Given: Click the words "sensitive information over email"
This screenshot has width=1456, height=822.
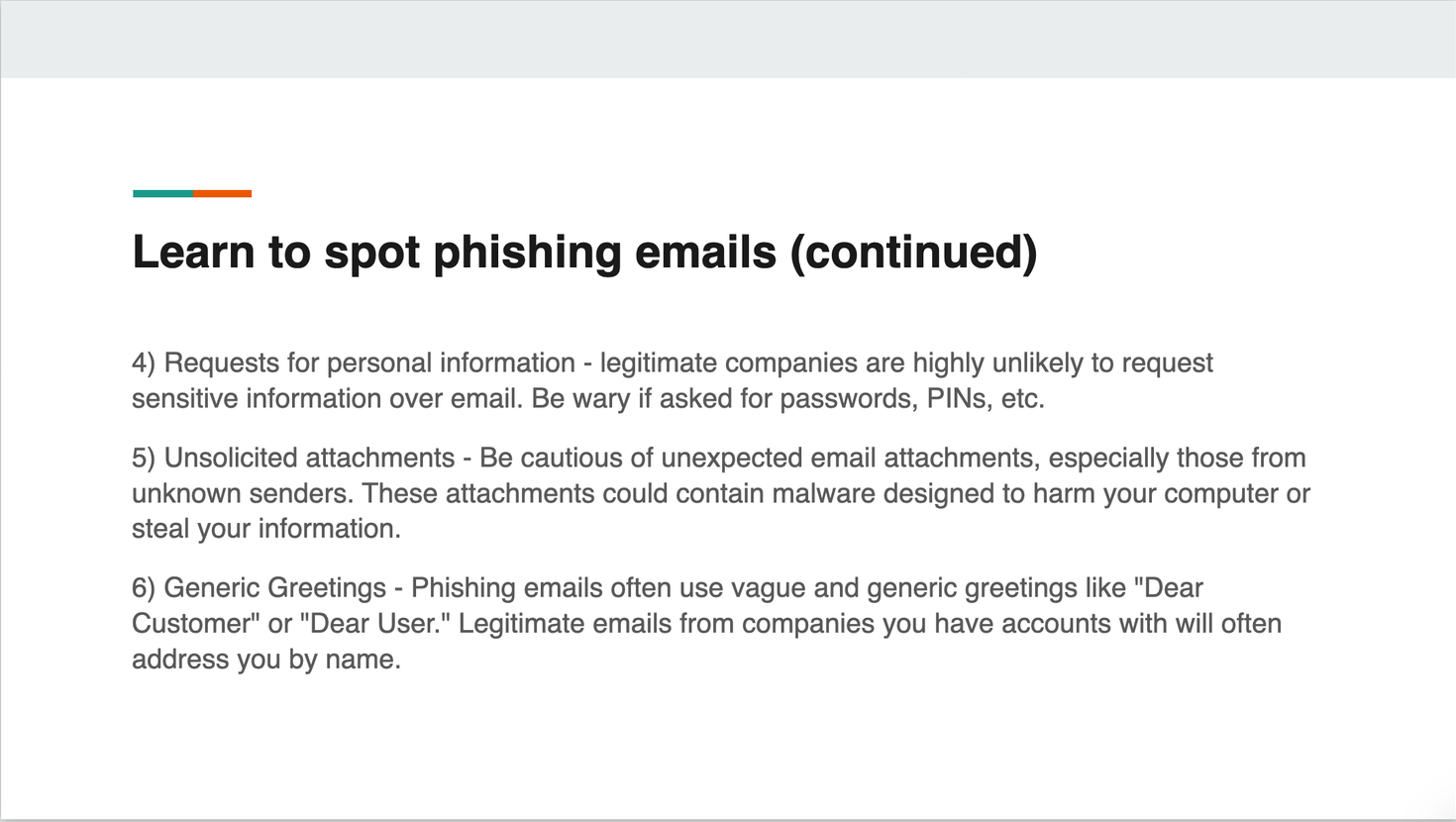Looking at the screenshot, I should pyautogui.click(x=326, y=399).
